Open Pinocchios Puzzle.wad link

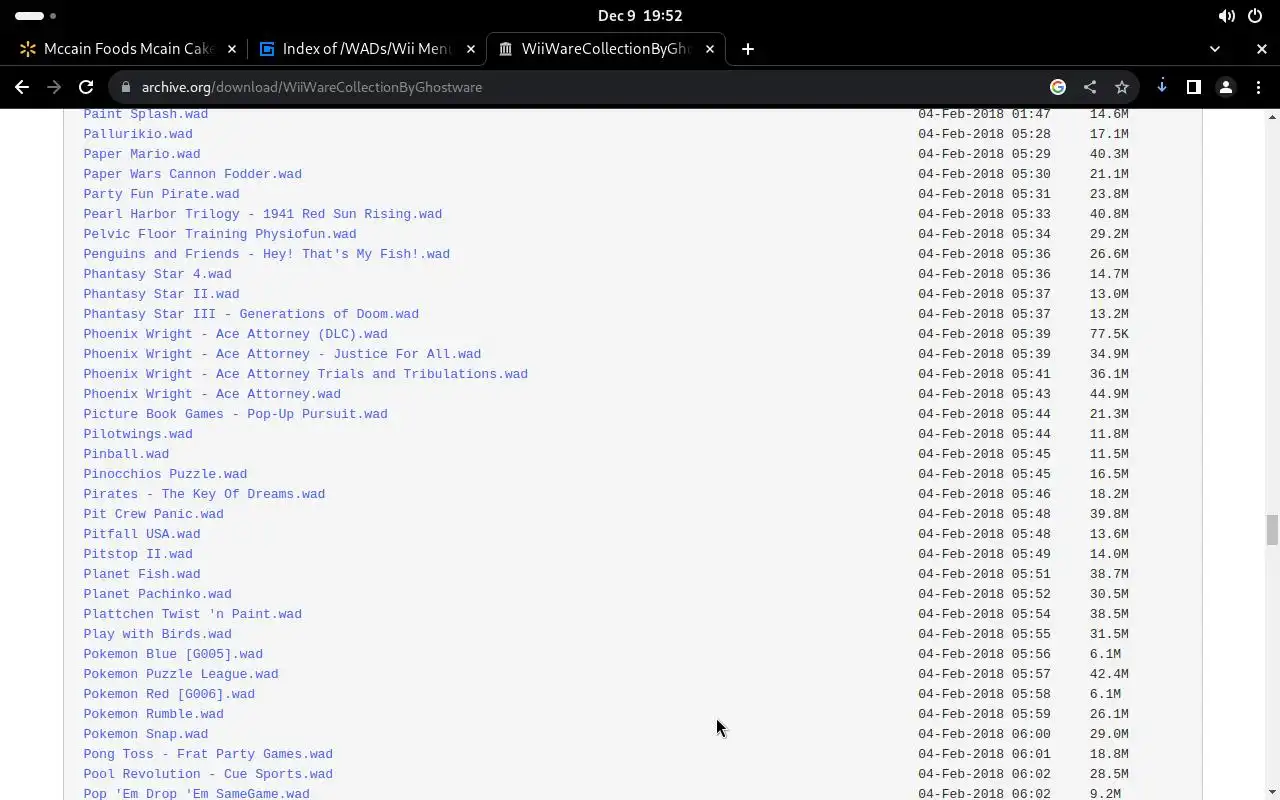[165, 474]
